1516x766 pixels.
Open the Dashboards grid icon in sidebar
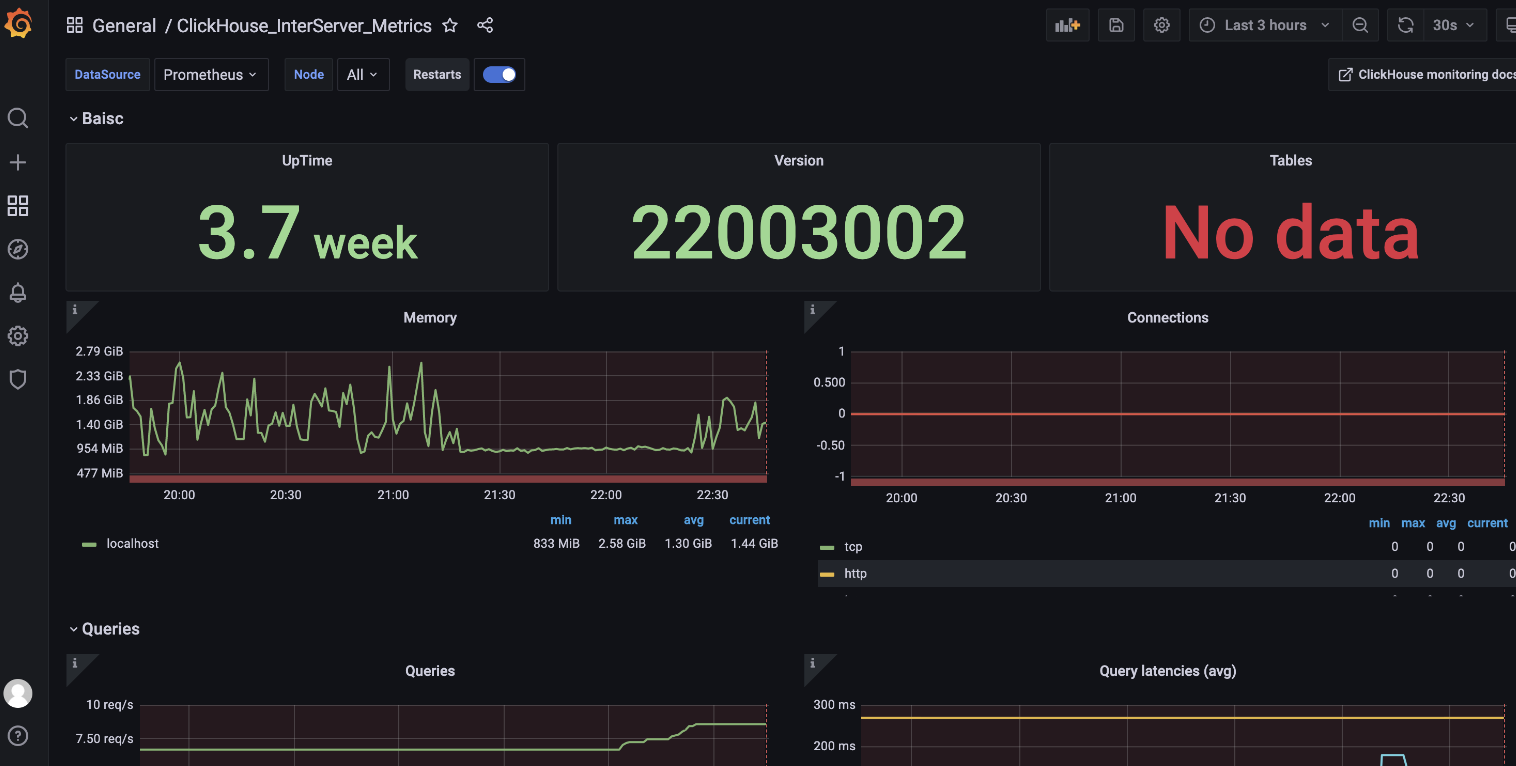coord(18,206)
